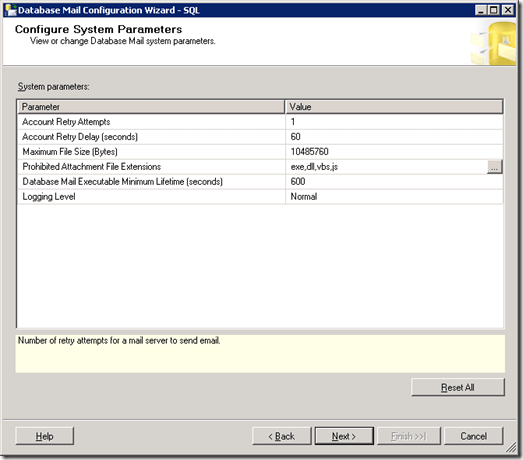This screenshot has height=460, width=523.
Task: Open Help for the wizard
Action: [45, 436]
